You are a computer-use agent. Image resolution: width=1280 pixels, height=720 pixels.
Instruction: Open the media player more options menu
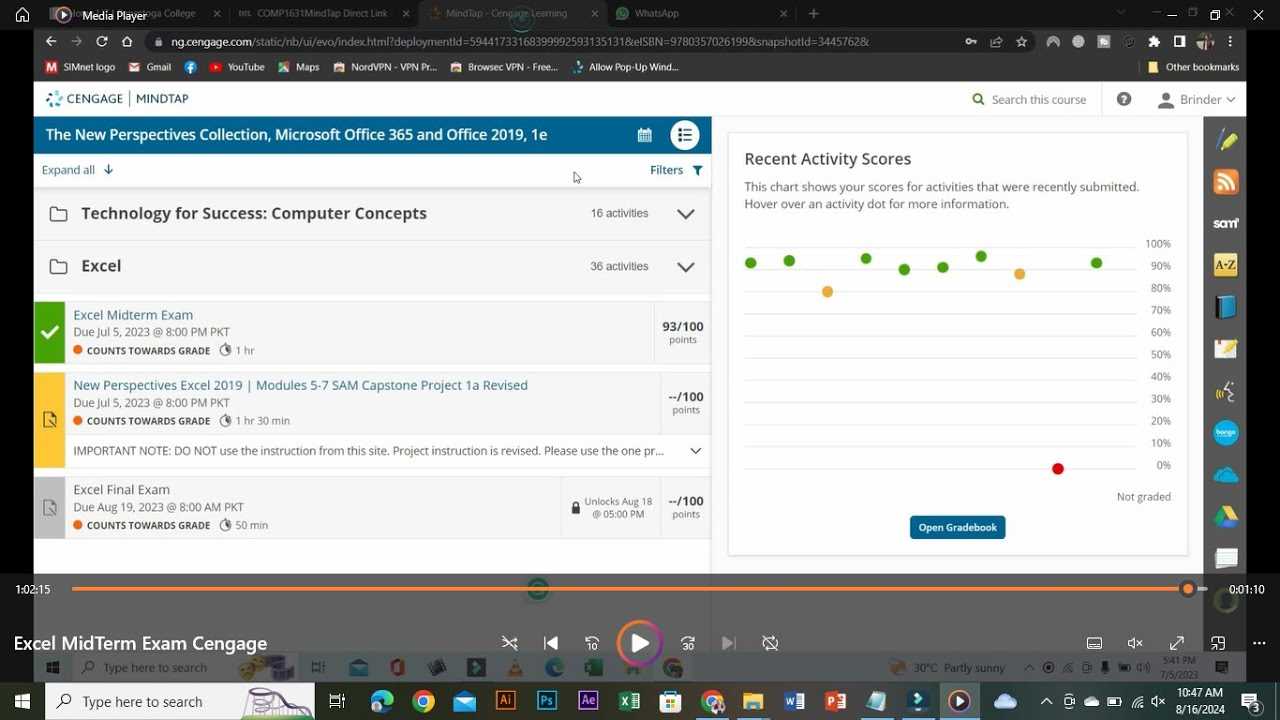[1259, 643]
